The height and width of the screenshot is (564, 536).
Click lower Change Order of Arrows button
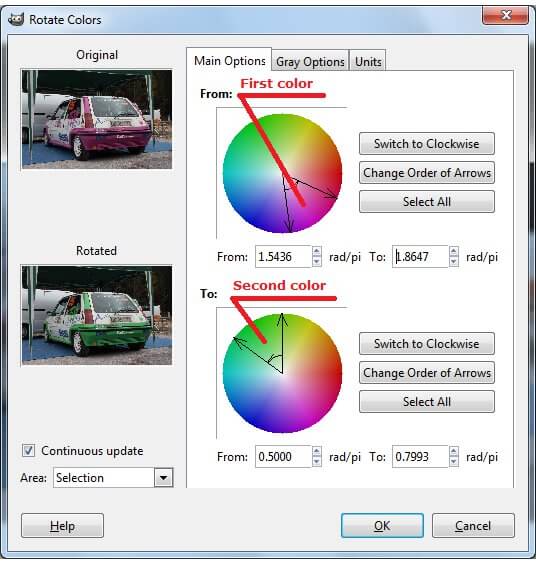427,373
